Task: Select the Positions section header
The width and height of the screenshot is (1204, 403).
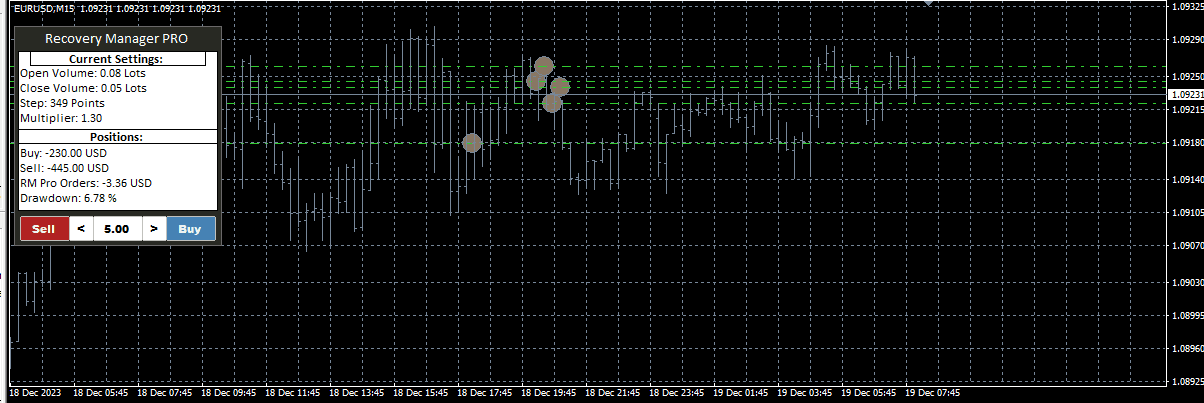Action: [117, 137]
